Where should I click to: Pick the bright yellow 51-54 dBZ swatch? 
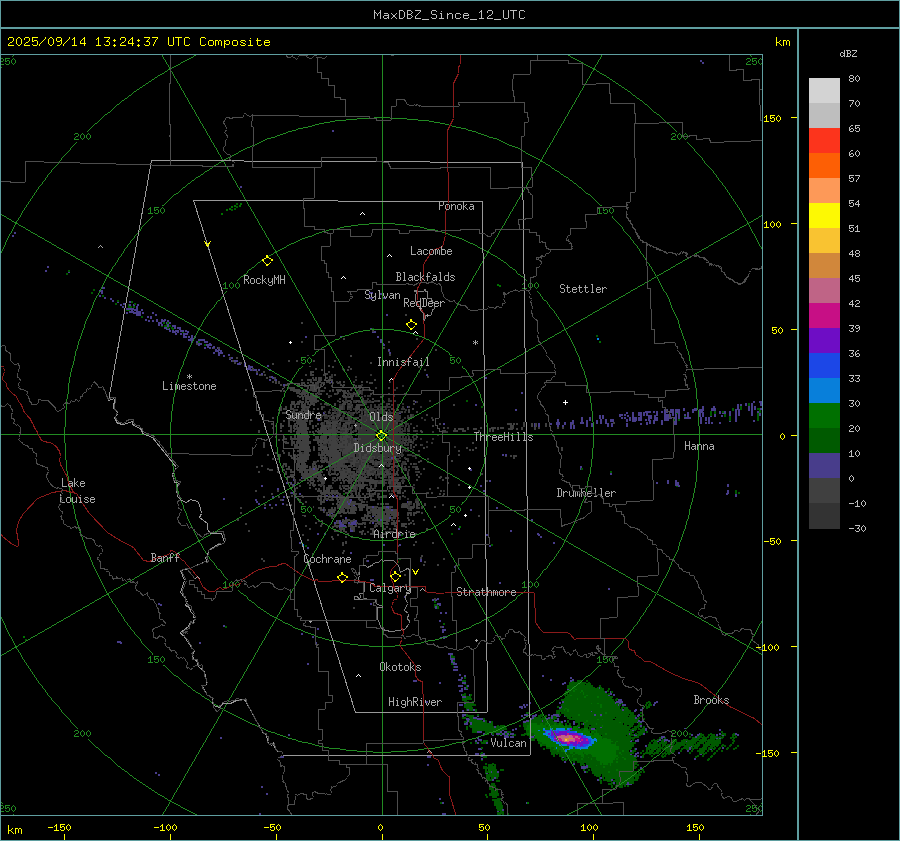[824, 215]
